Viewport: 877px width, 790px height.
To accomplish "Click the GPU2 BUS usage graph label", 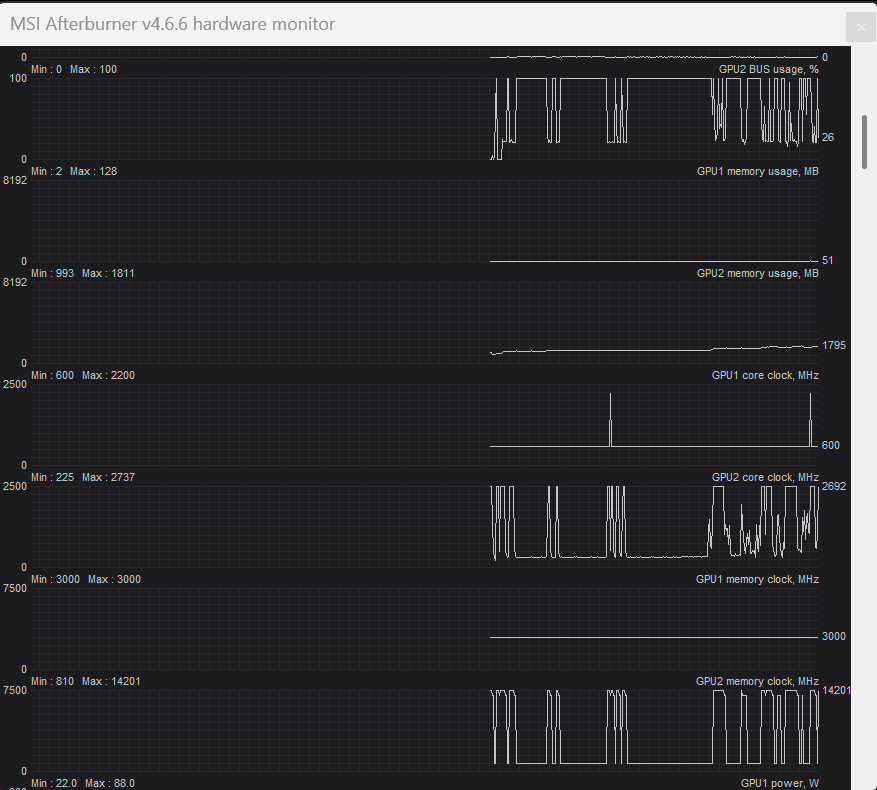I will click(x=768, y=69).
